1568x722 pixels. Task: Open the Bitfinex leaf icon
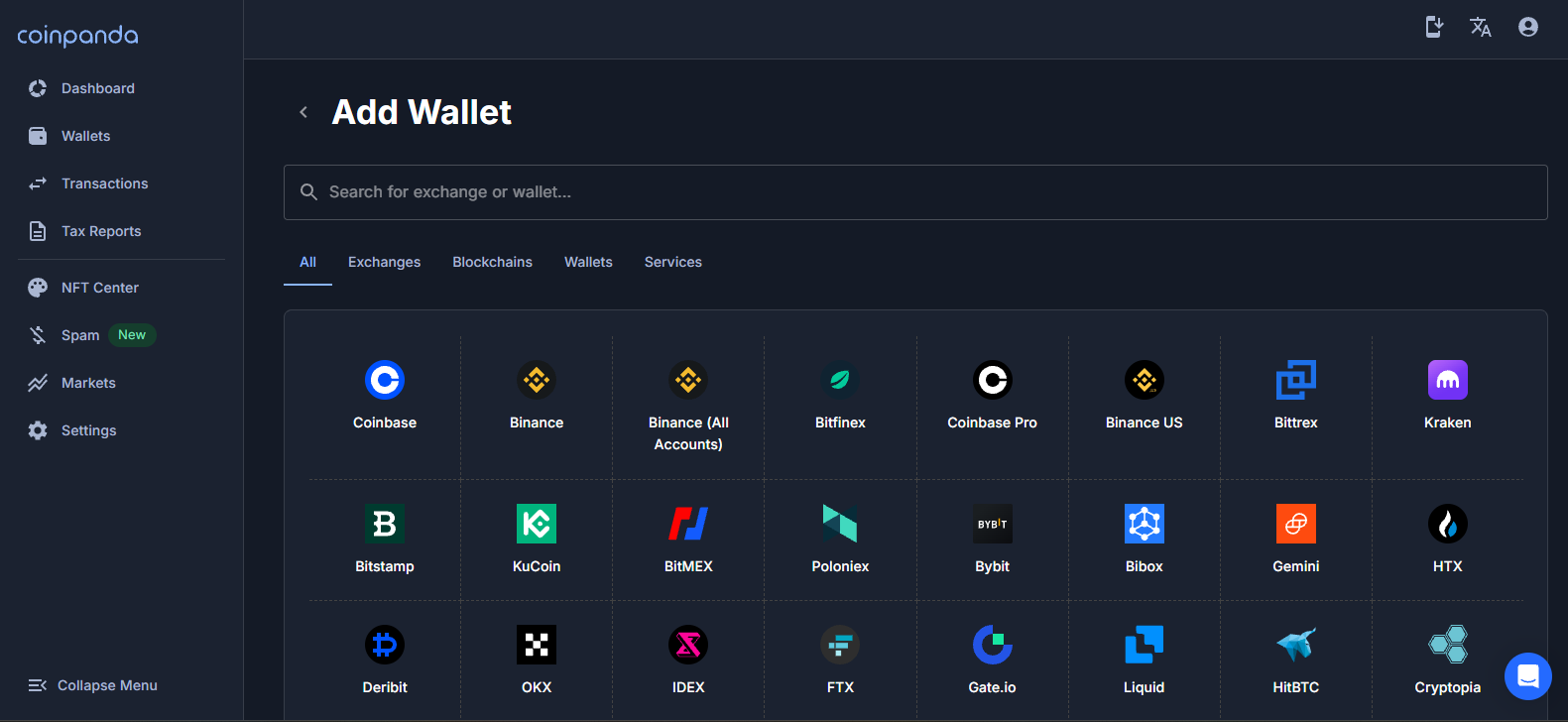840,380
